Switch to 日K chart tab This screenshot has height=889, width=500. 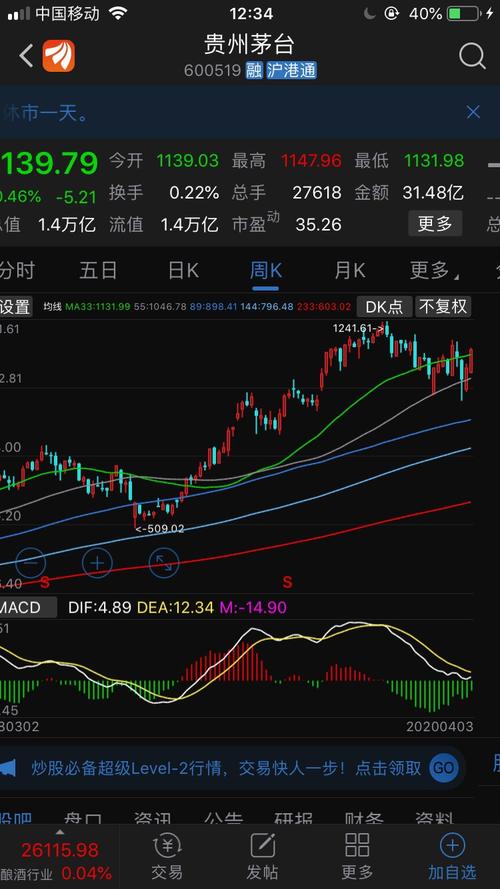point(183,270)
